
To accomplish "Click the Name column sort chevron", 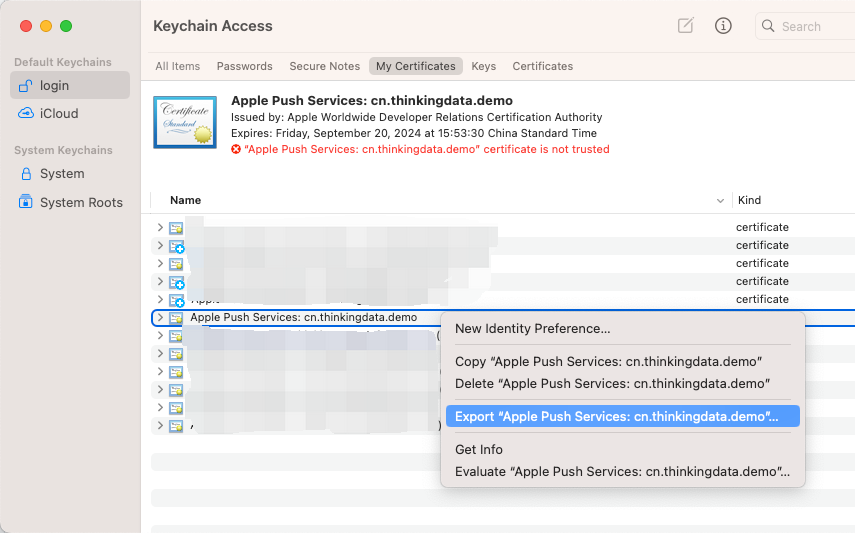I will click(720, 201).
